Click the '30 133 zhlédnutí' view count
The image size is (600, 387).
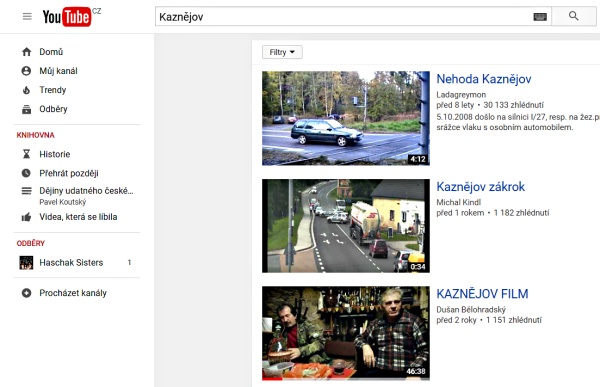tap(514, 105)
